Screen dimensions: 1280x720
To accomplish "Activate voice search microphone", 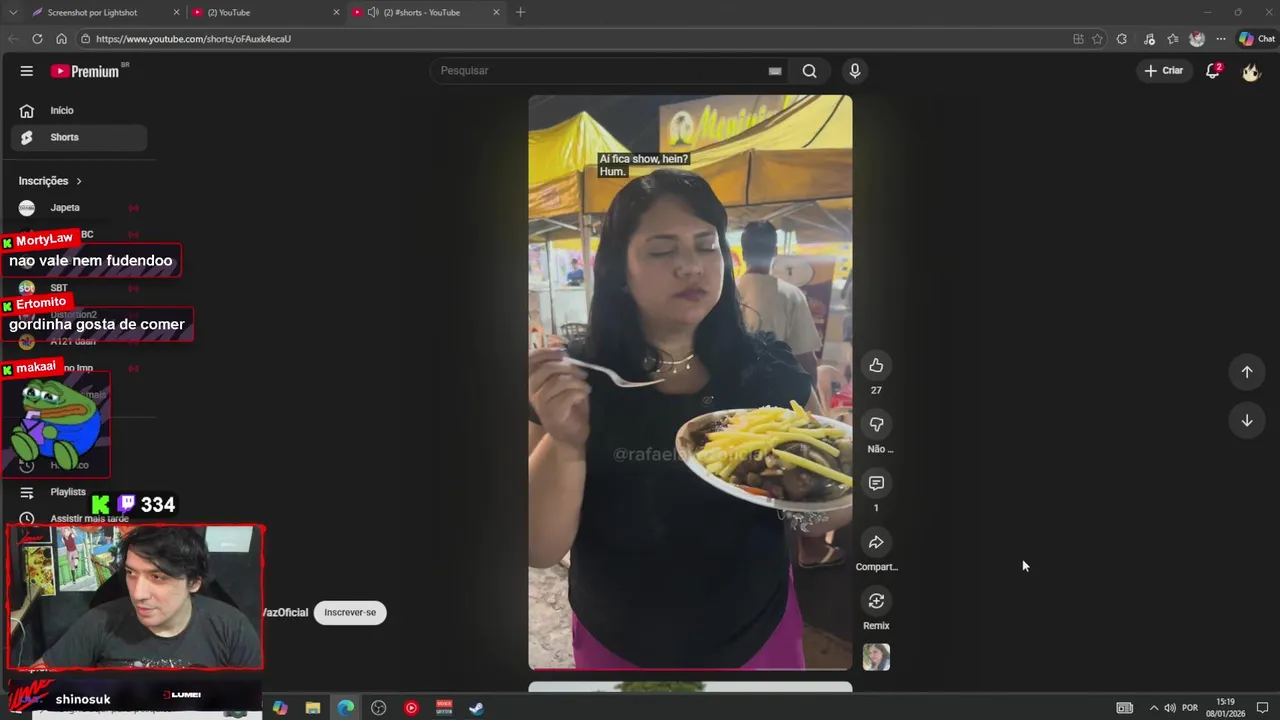I will [x=854, y=71].
